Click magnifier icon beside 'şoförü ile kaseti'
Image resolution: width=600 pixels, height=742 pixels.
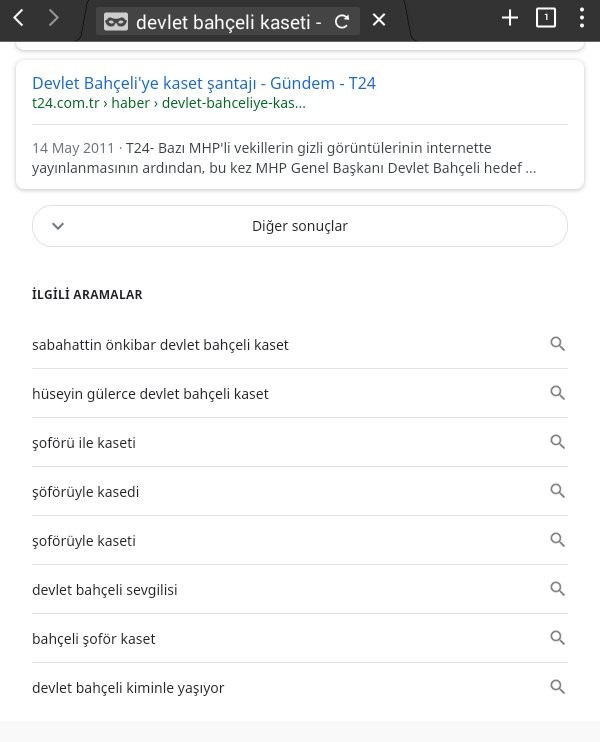tap(557, 442)
